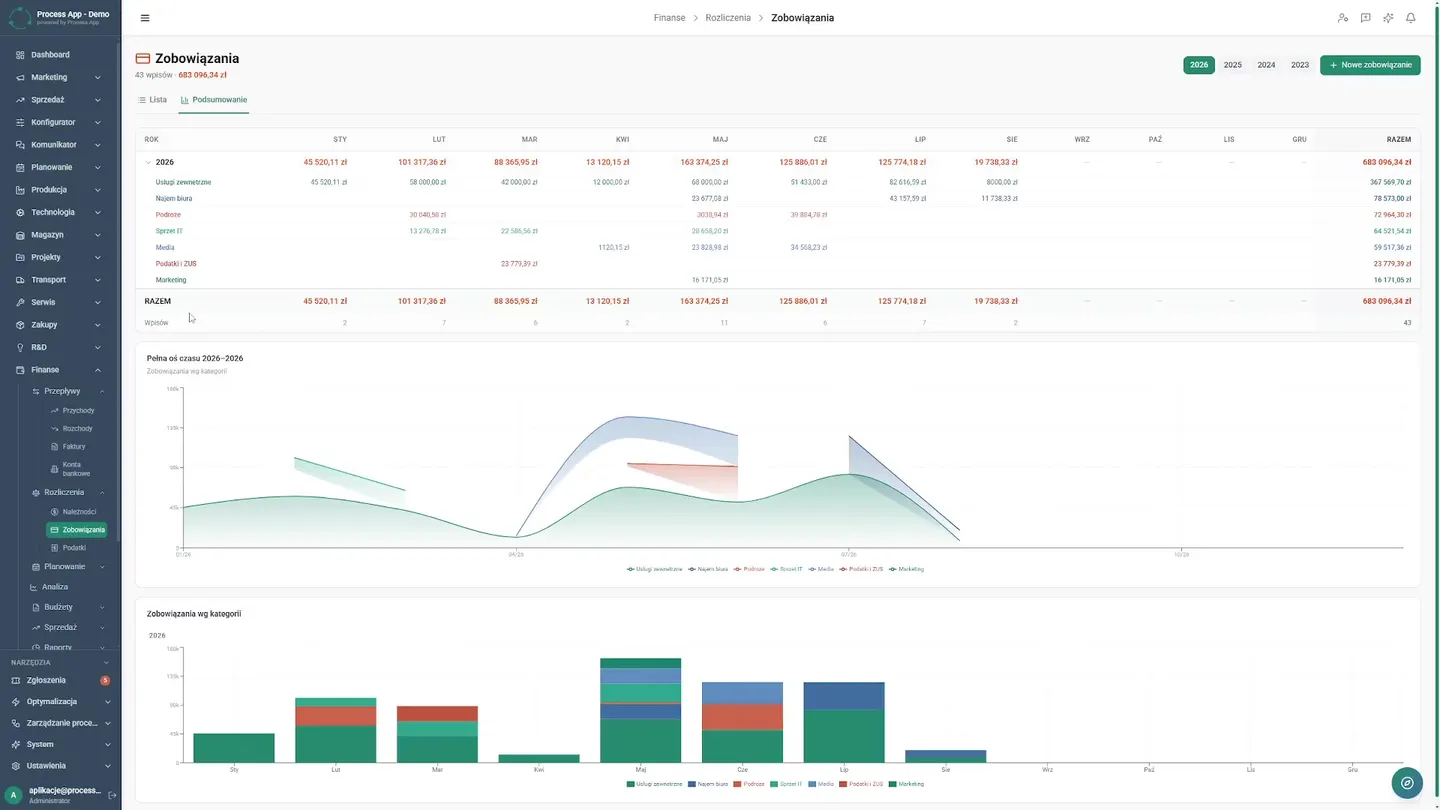Toggle Media in bar chart legend
This screenshot has width=1440, height=810.
point(821,784)
